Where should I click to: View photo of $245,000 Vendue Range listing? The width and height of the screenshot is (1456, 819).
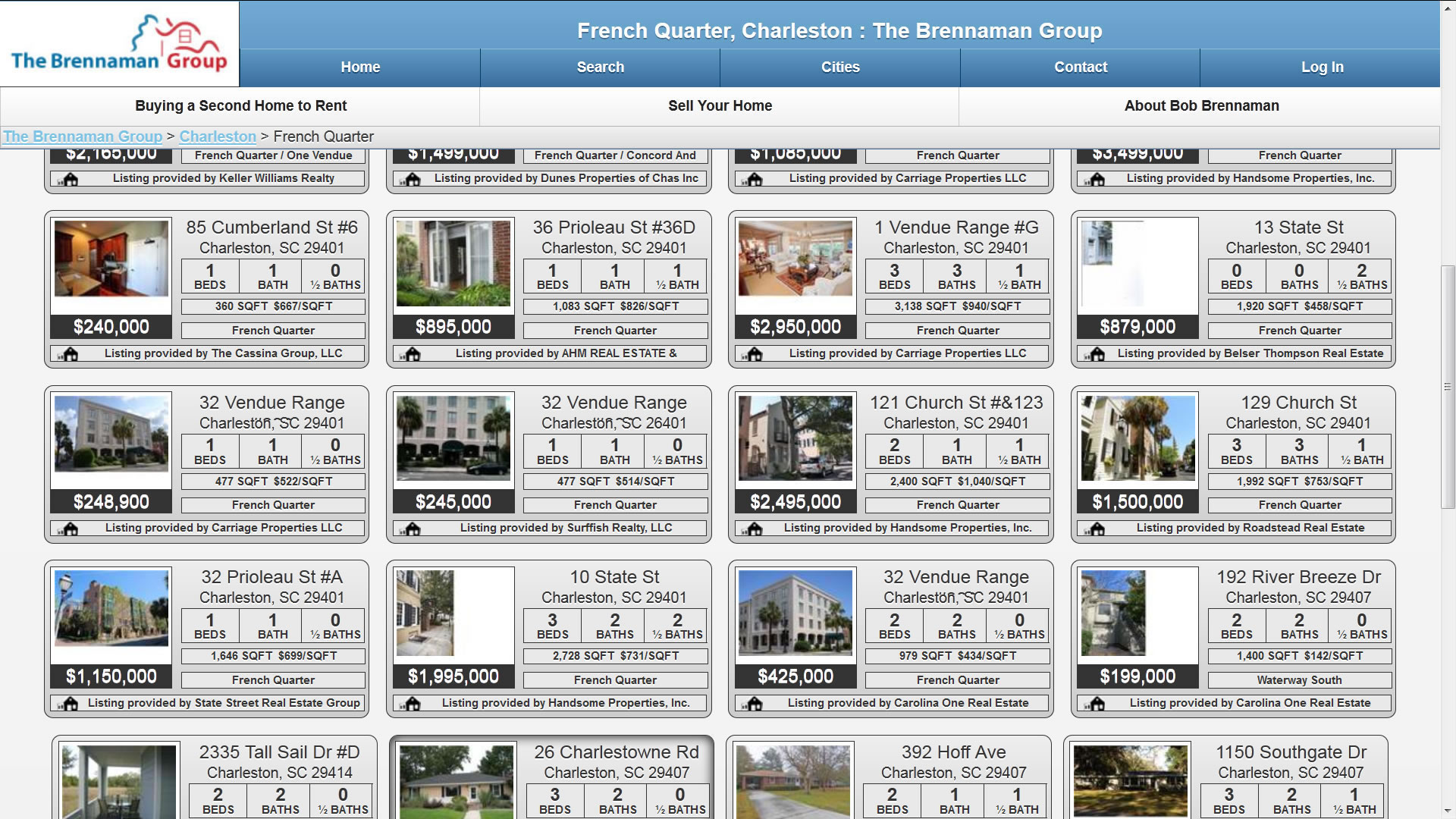[x=453, y=438]
